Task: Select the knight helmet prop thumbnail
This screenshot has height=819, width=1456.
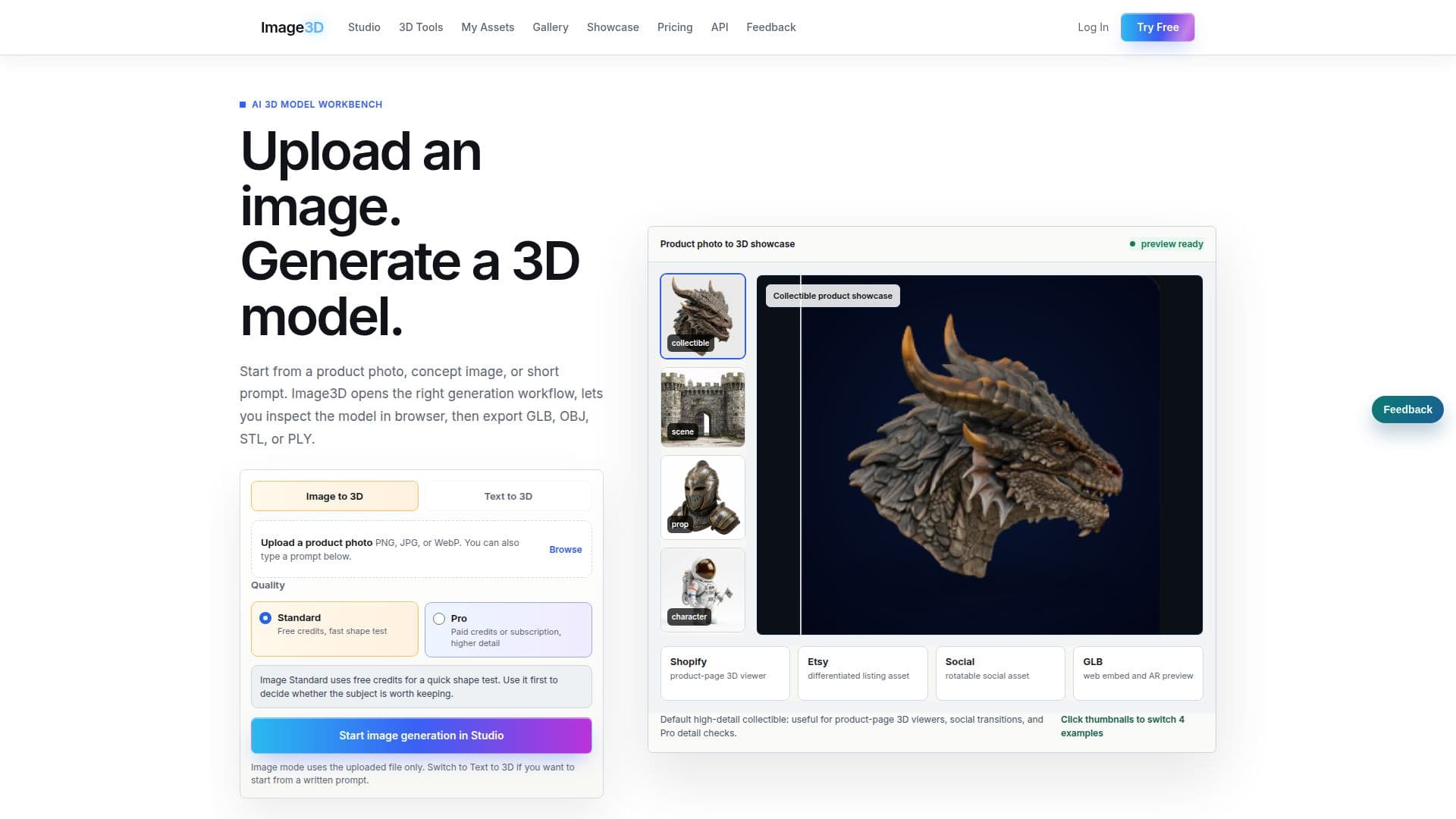Action: click(x=703, y=497)
